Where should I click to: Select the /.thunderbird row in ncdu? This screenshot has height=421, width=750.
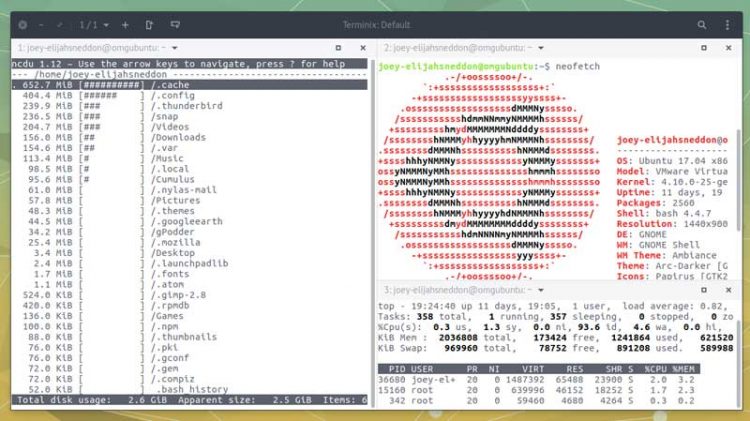(x=190, y=106)
